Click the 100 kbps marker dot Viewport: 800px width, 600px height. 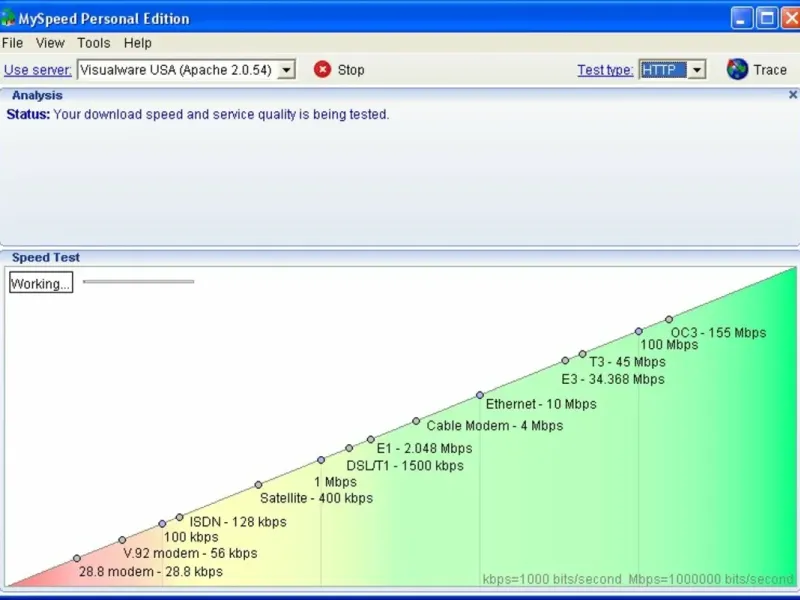(x=162, y=523)
